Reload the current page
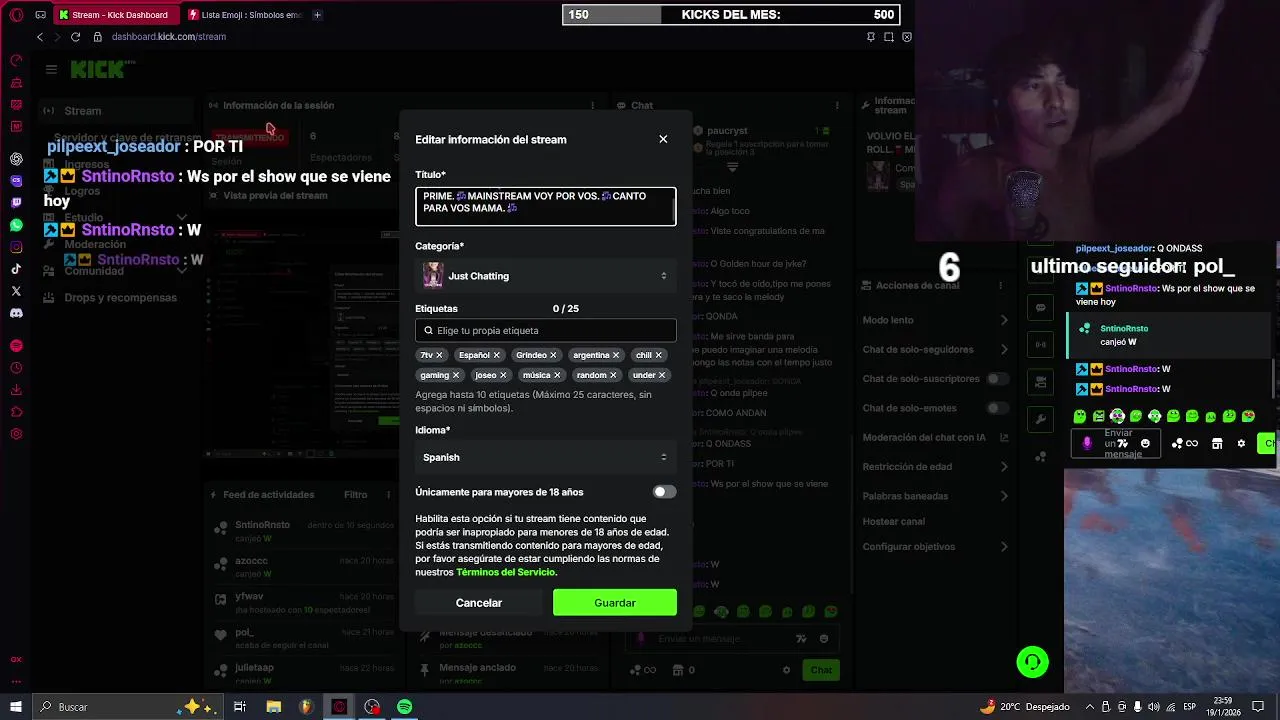This screenshot has height=720, width=1280. coord(75,37)
